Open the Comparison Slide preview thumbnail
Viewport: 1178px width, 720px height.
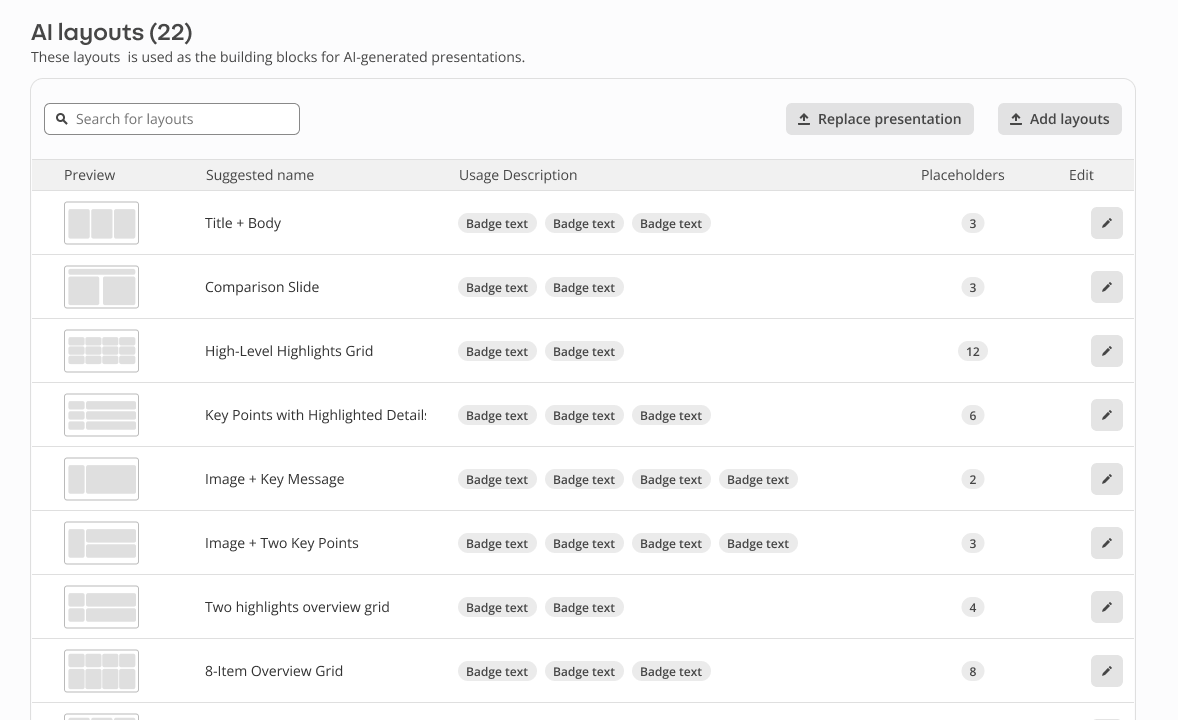(101, 287)
